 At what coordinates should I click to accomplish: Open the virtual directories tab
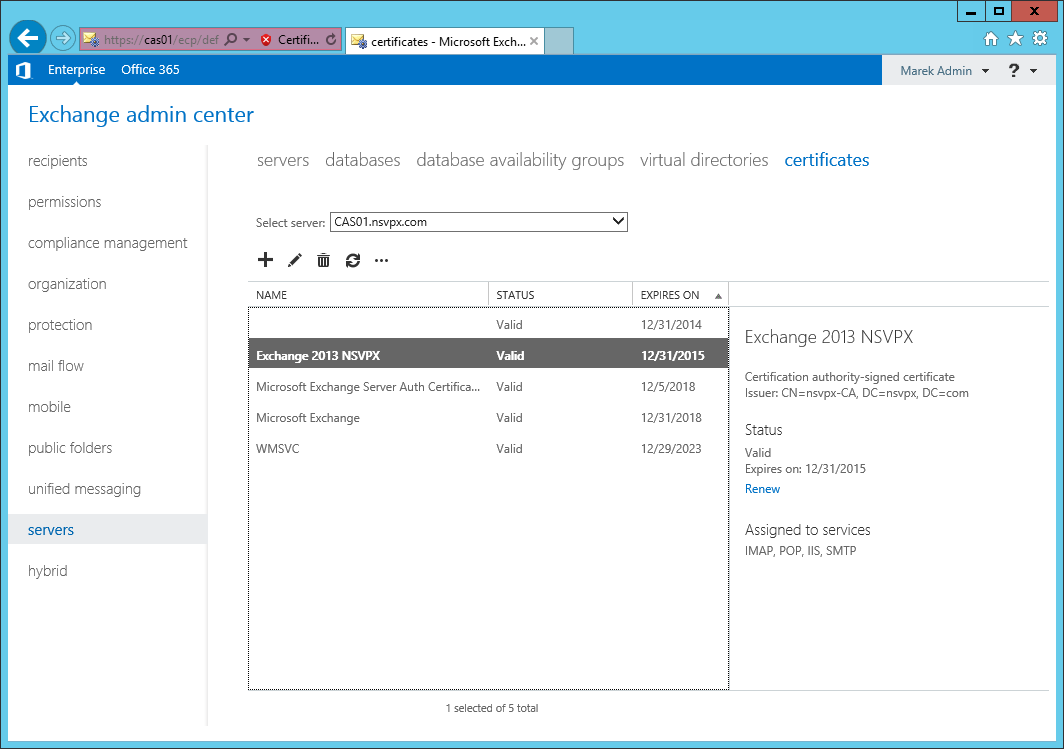(704, 160)
